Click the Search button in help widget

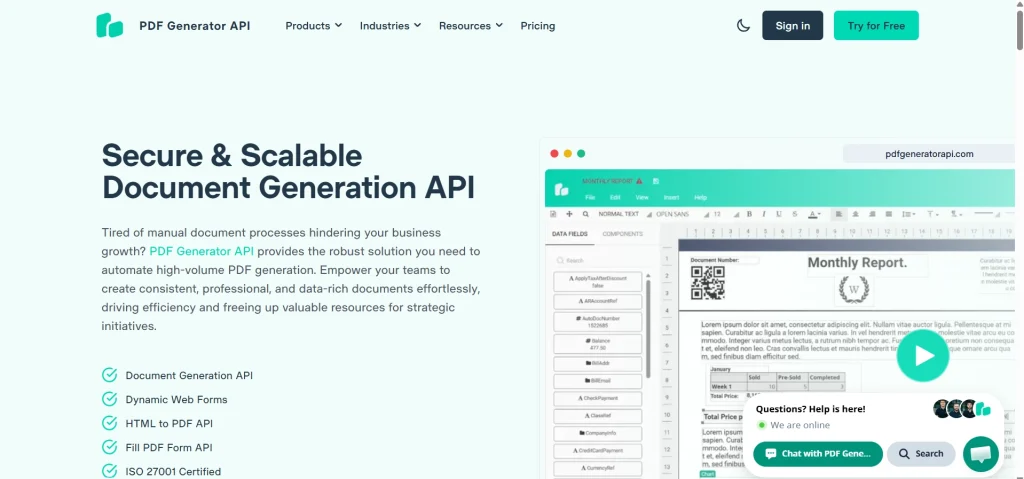921,454
